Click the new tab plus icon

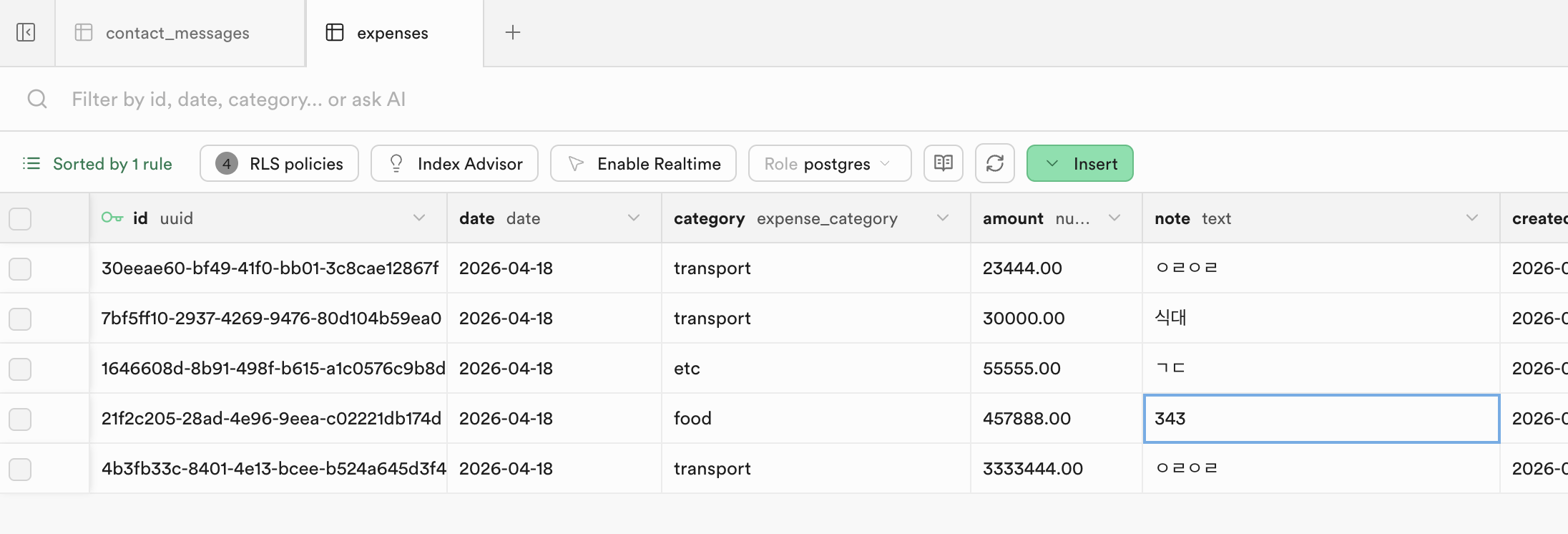tap(513, 32)
